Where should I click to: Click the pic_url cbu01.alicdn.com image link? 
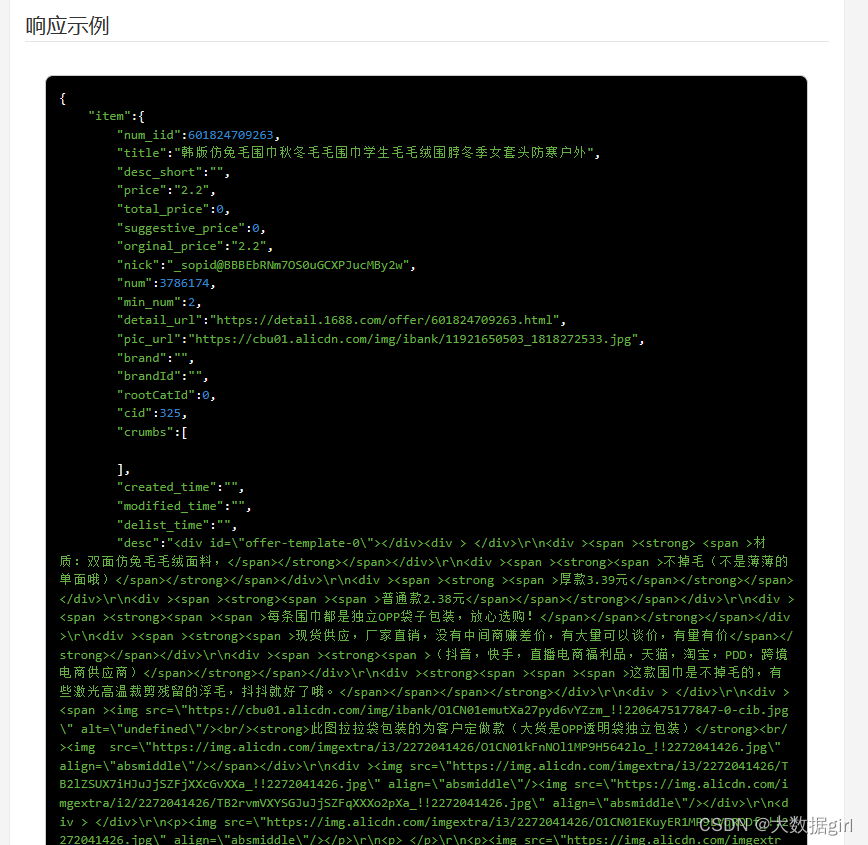(x=413, y=339)
